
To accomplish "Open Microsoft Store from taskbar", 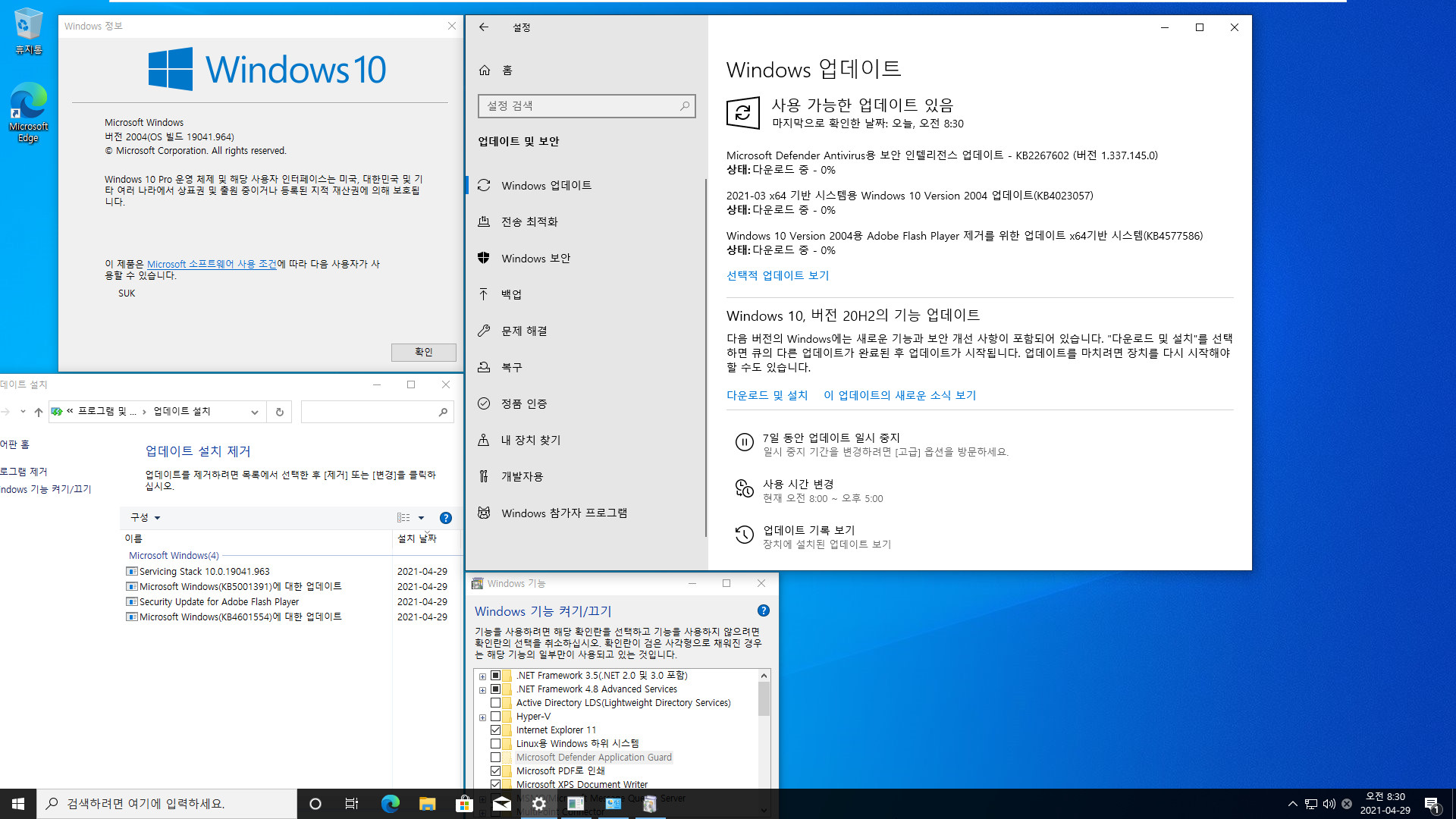I will coord(464,804).
